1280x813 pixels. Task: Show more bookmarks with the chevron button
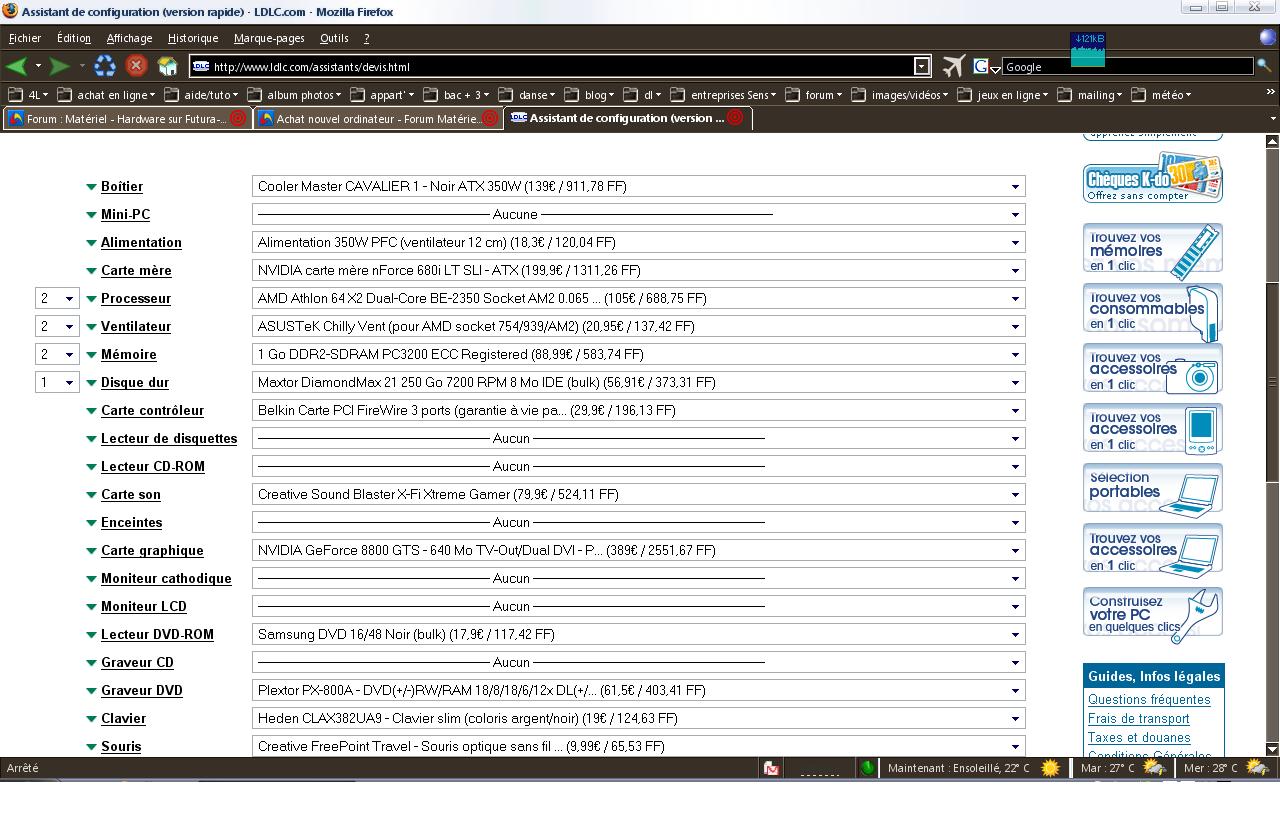click(x=1271, y=92)
